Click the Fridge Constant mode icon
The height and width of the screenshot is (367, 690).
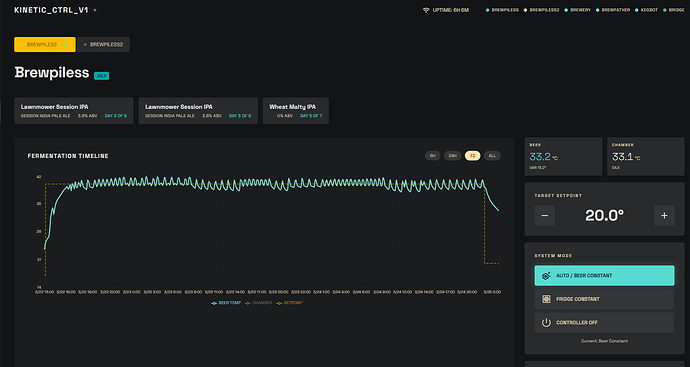(x=546, y=299)
